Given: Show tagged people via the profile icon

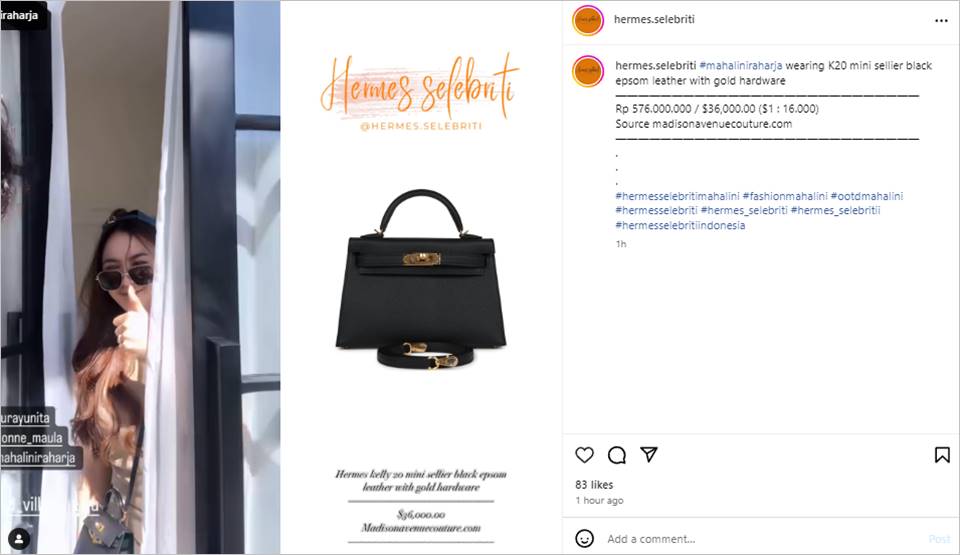Looking at the screenshot, I should tap(19, 539).
